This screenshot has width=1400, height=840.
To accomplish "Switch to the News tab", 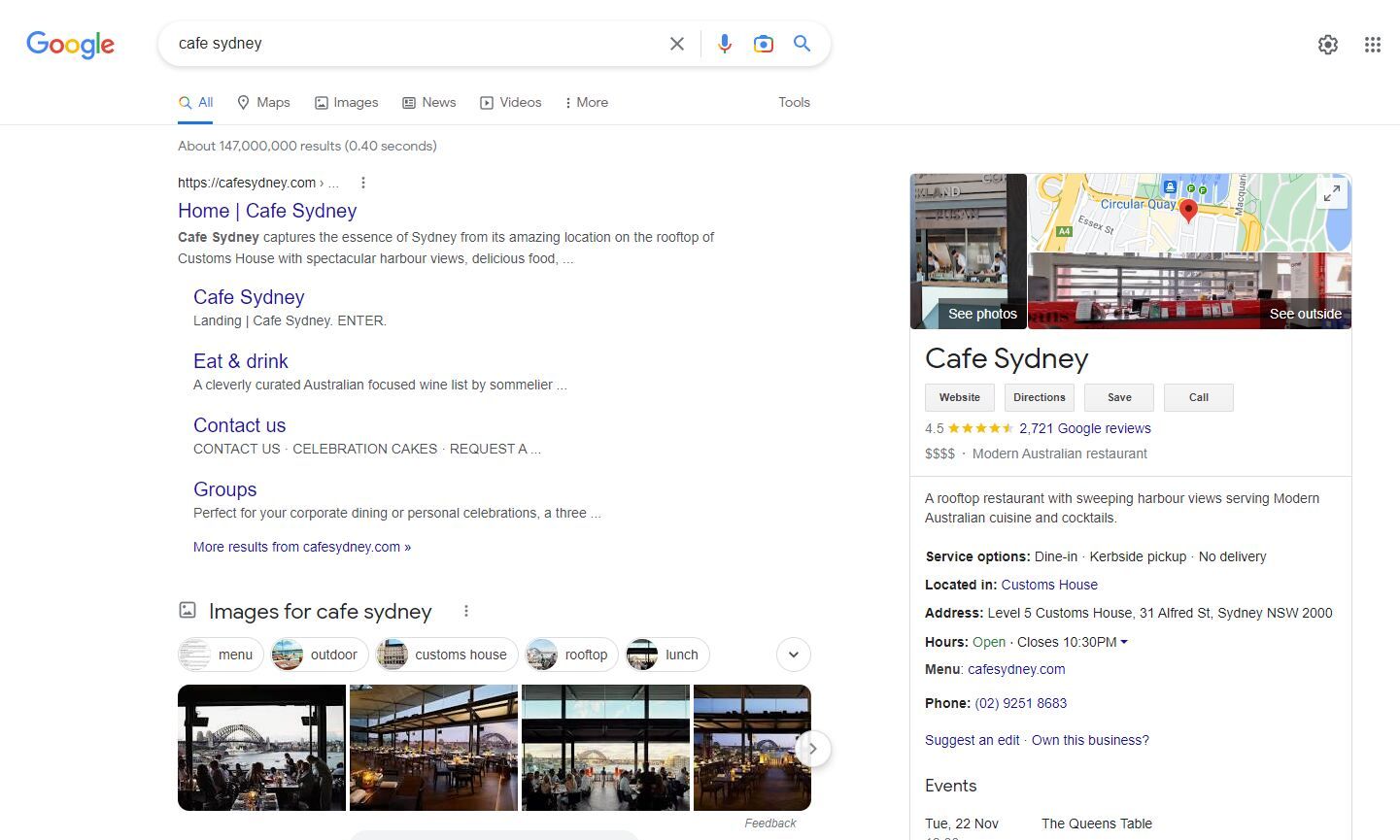I will (428, 102).
